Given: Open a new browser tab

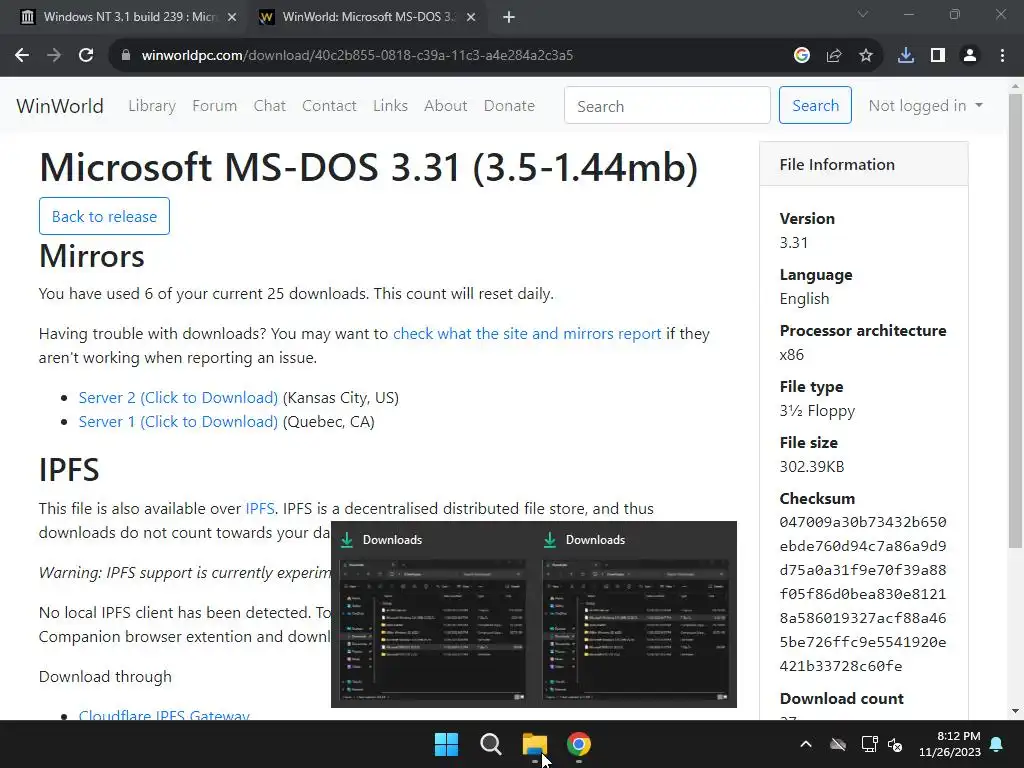Looking at the screenshot, I should point(509,18).
